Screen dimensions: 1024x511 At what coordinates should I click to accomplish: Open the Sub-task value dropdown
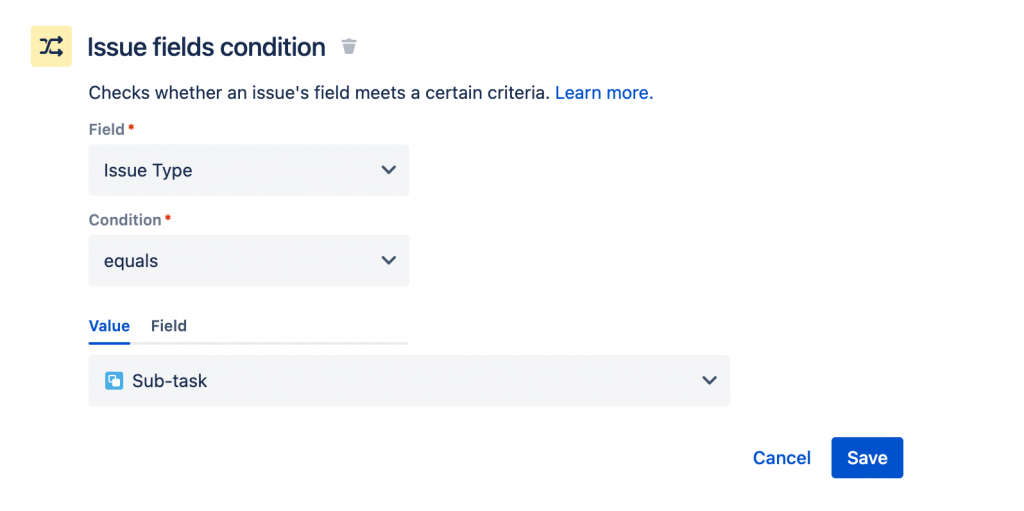coord(408,380)
